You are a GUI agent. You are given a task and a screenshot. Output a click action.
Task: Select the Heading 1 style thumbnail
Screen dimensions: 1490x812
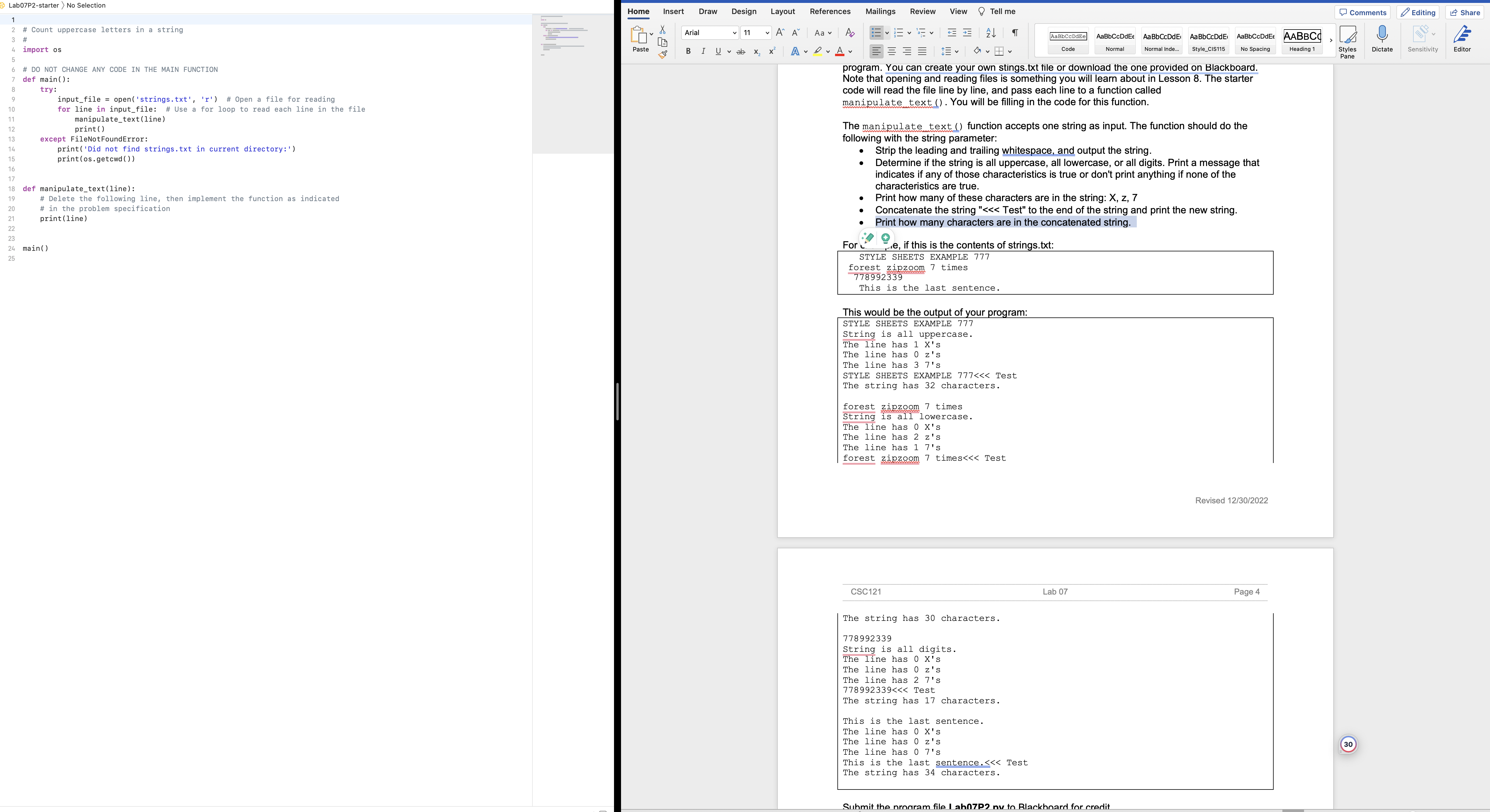tap(1301, 41)
